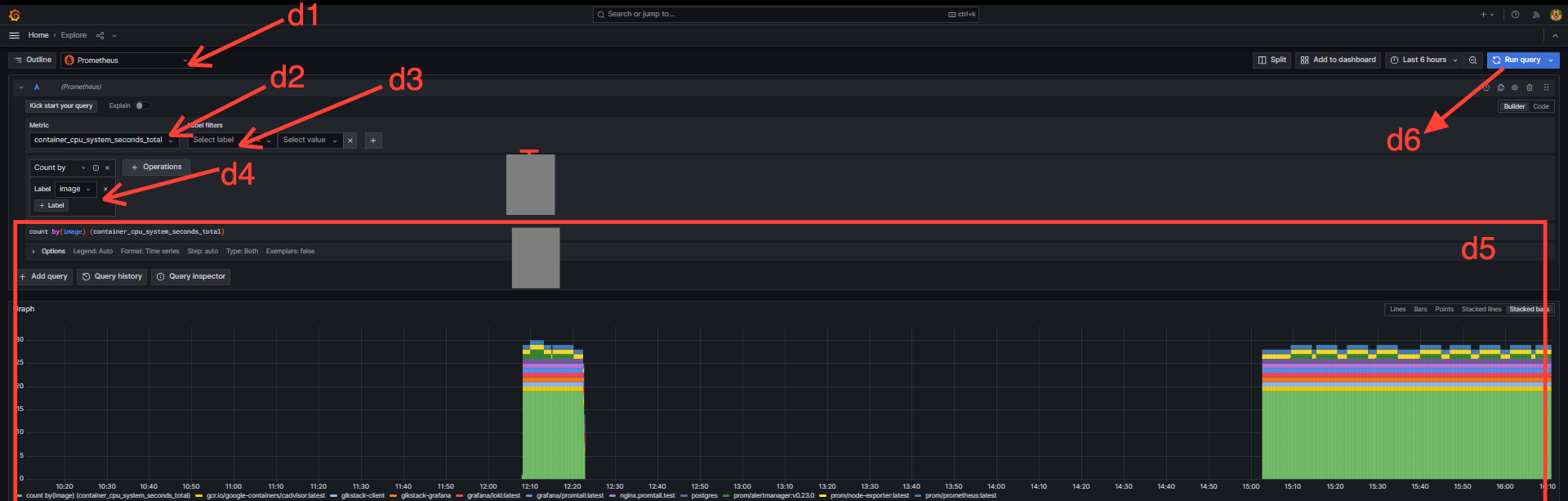Hide query A using eye icon

[x=1515, y=87]
